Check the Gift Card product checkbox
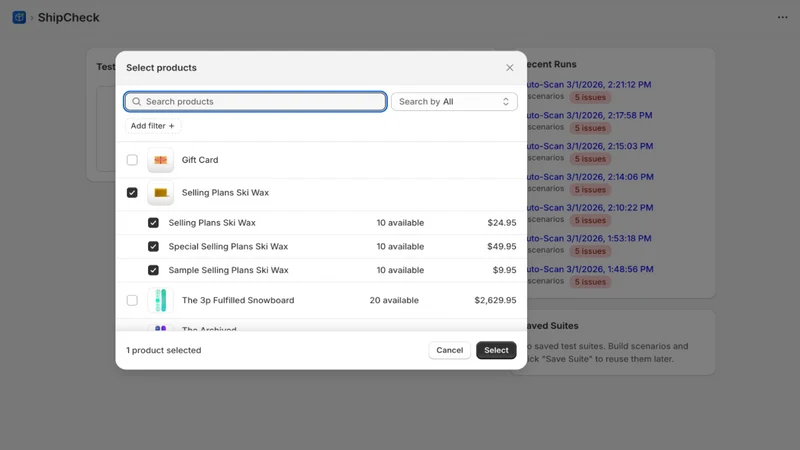The image size is (800, 450). 132,160
